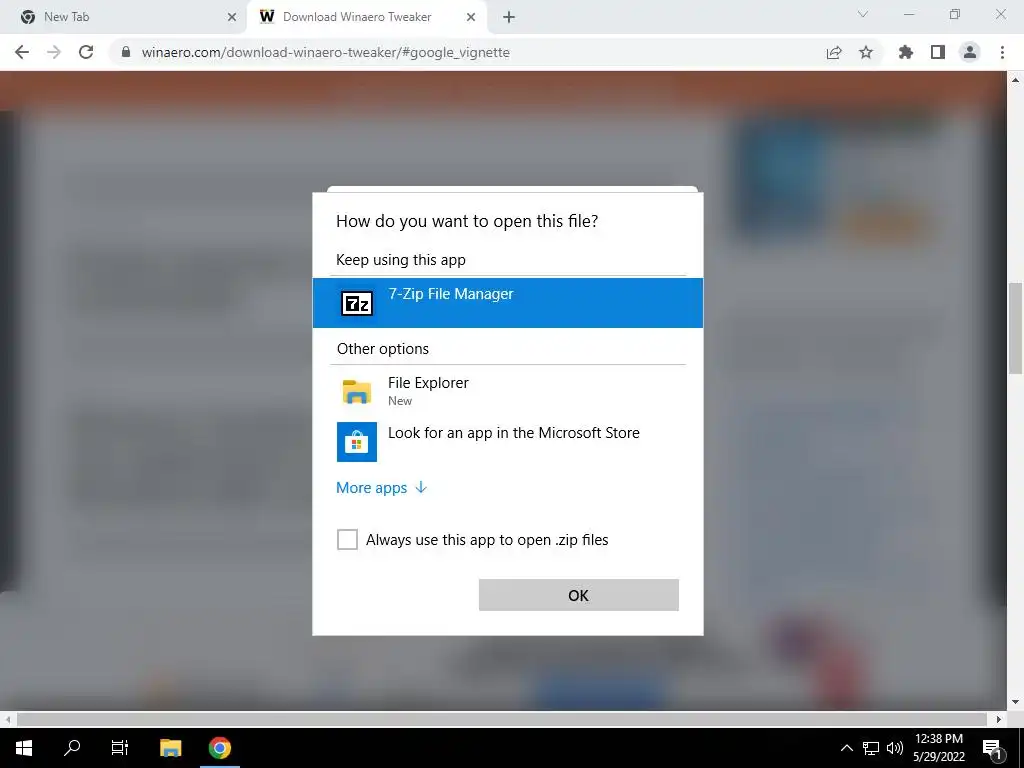Click the page vertical scrollbar thumb

[x=1015, y=328]
